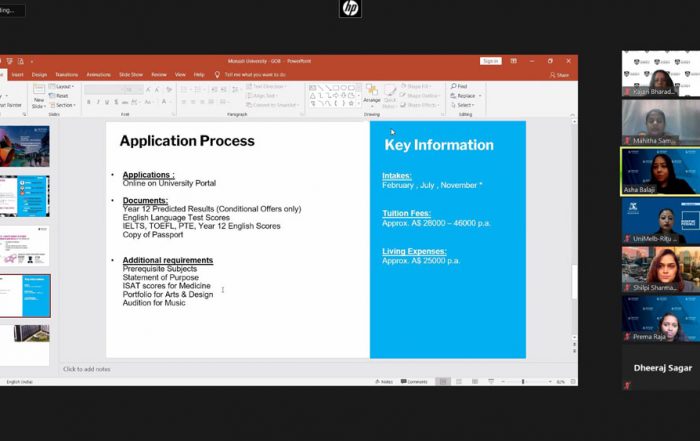Screen dimensions: 700x441
Task: Switch to the Design tab
Action: pyautogui.click(x=39, y=75)
